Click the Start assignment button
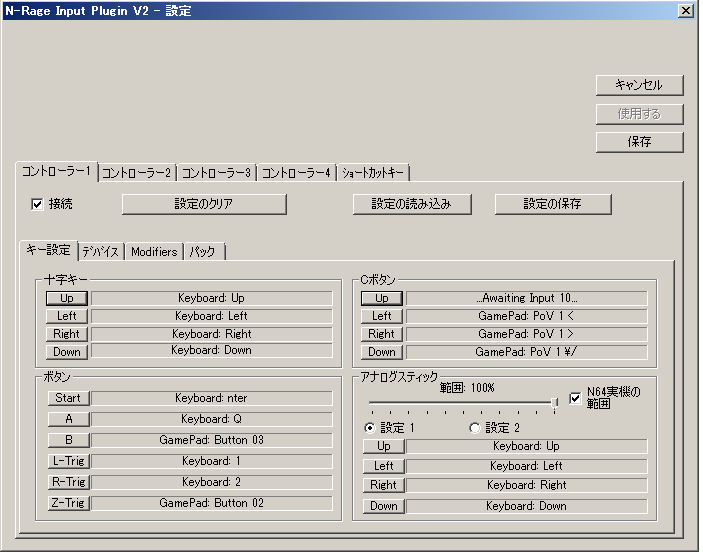The width and height of the screenshot is (703, 552). 68,398
